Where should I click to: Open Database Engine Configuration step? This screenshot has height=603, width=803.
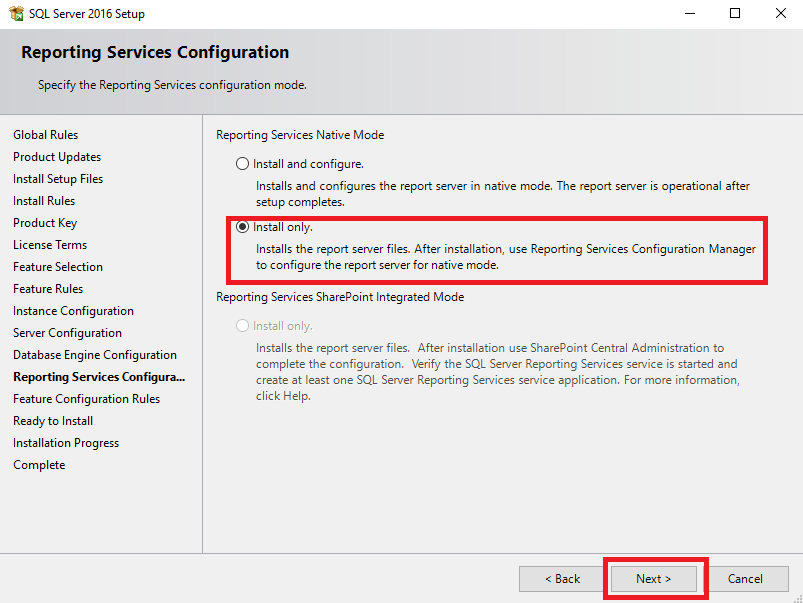(95, 355)
